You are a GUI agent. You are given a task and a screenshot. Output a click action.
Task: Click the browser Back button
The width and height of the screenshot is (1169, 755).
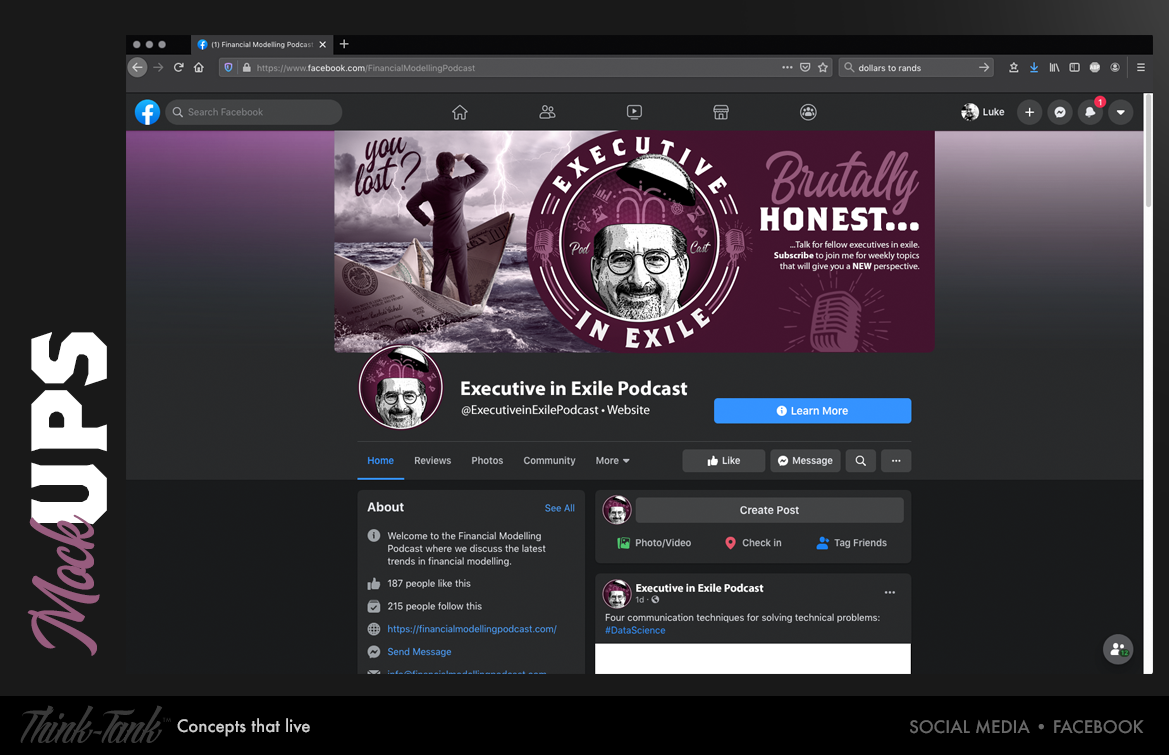pos(137,68)
